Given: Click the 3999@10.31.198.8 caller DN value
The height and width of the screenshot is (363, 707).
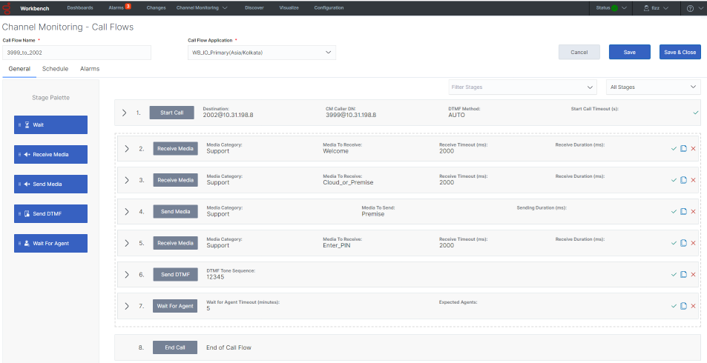Looking at the screenshot, I should (351, 115).
